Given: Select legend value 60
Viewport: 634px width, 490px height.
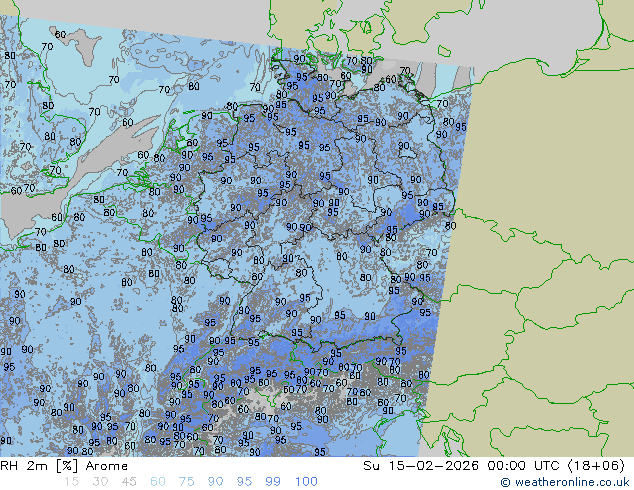Looking at the screenshot, I should 158,482.
